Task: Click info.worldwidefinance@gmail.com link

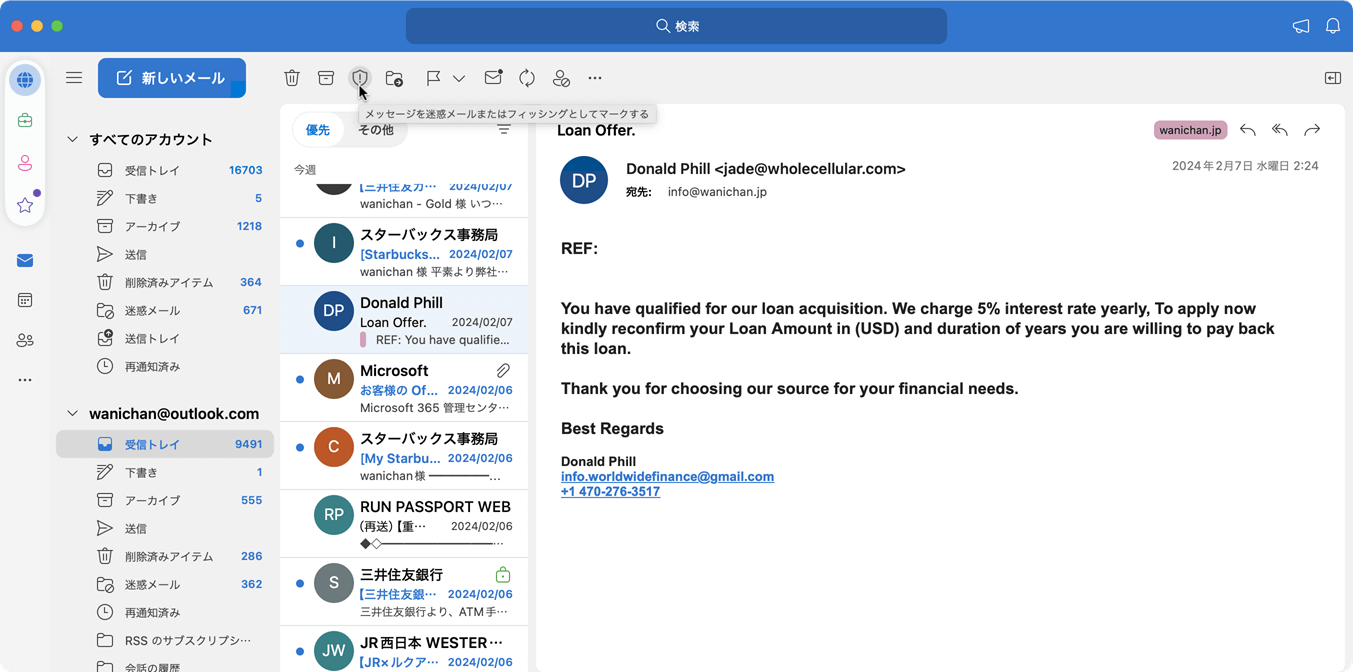Action: (667, 477)
